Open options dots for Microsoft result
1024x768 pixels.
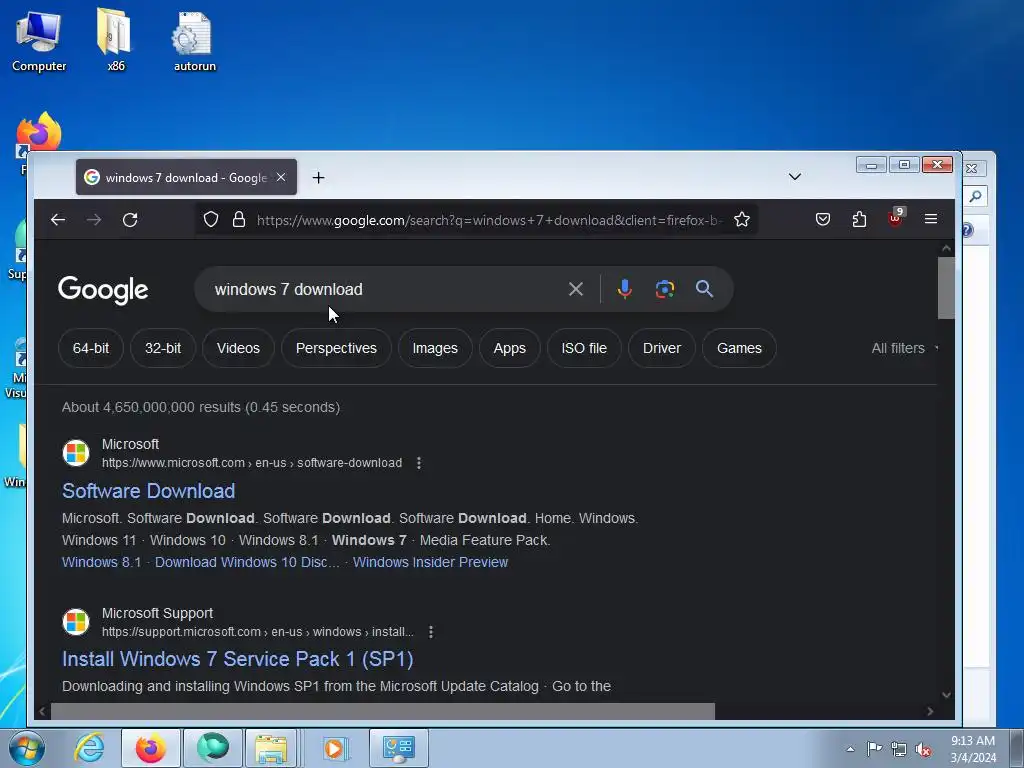[419, 463]
